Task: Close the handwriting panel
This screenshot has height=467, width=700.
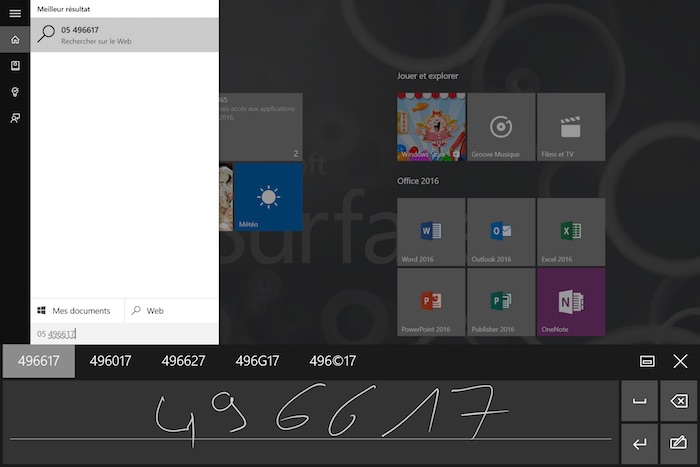Action: (x=680, y=361)
